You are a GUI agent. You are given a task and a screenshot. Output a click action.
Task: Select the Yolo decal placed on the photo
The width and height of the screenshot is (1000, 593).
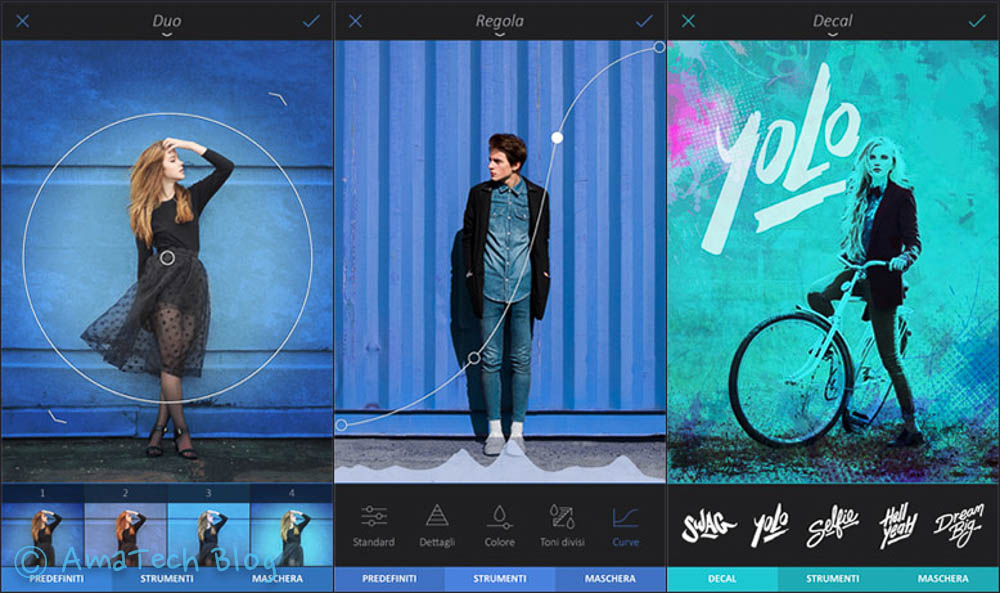pyautogui.click(x=781, y=159)
